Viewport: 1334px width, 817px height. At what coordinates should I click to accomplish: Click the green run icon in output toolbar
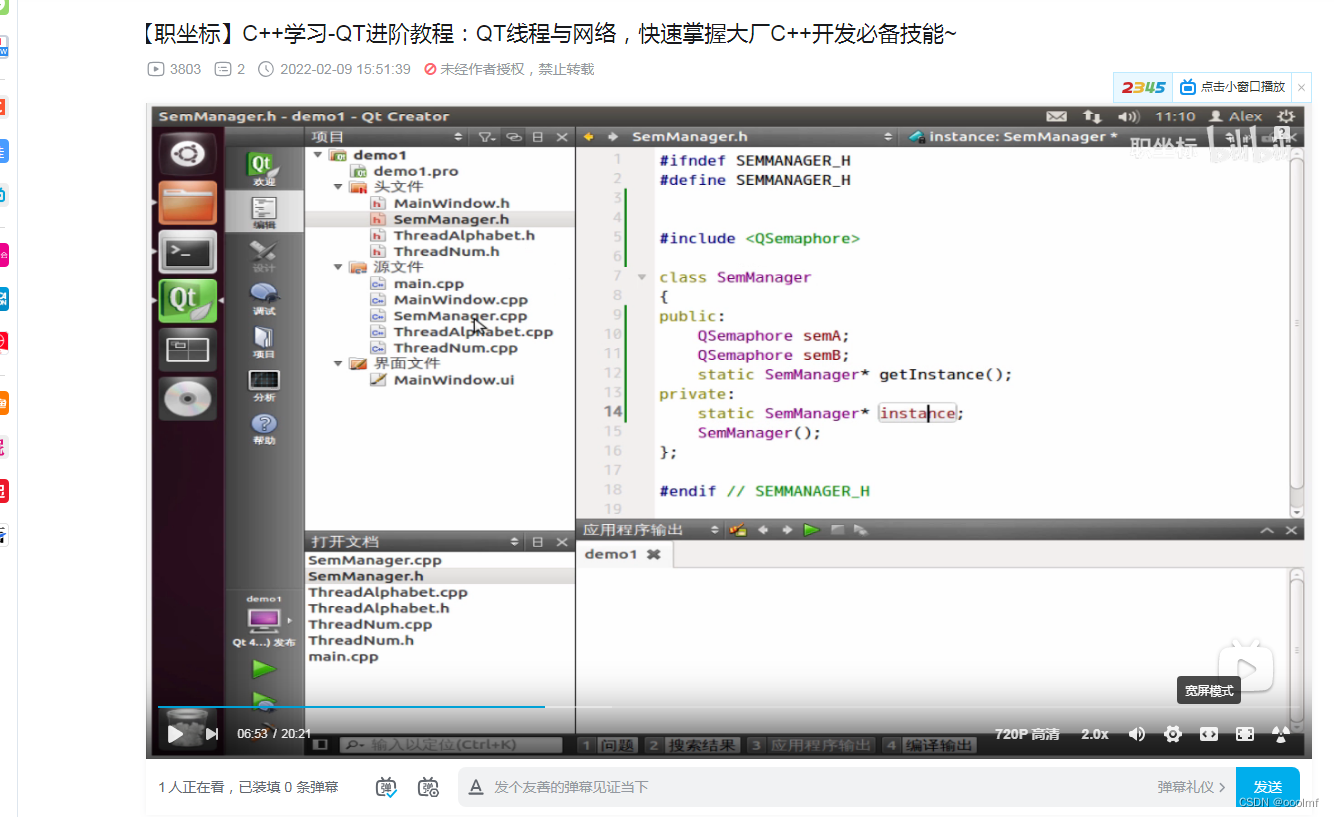812,530
